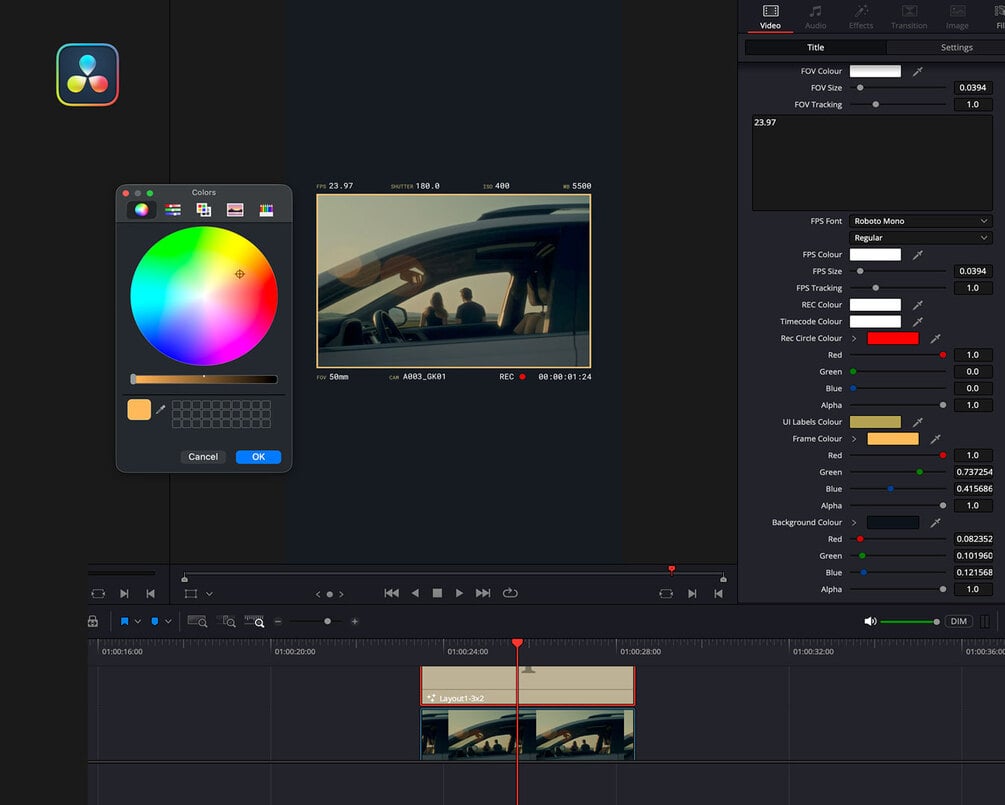Click Cancel in the Colors dialog
Viewport: 1005px width, 805px height.
point(203,457)
